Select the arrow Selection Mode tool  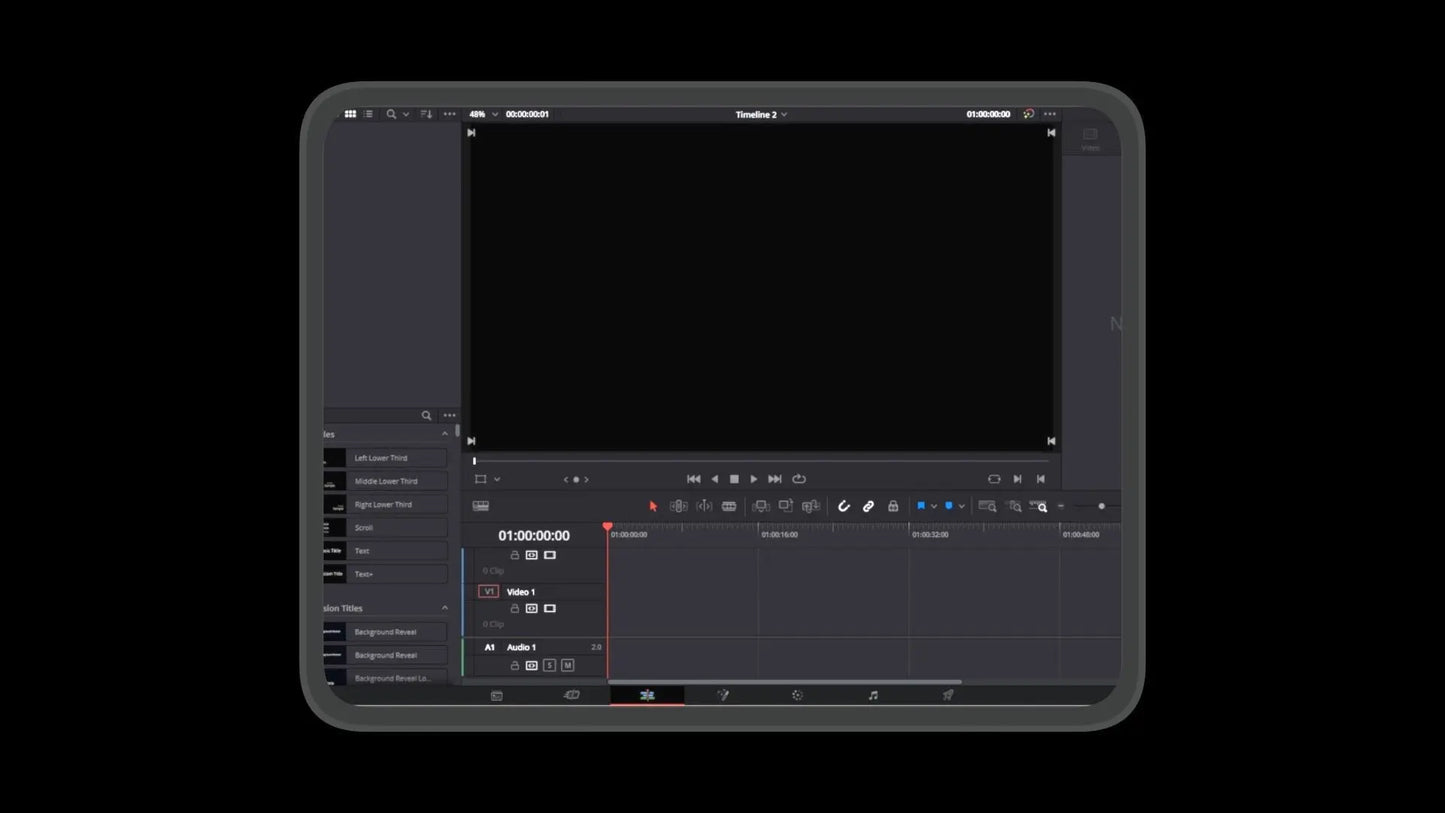click(653, 507)
